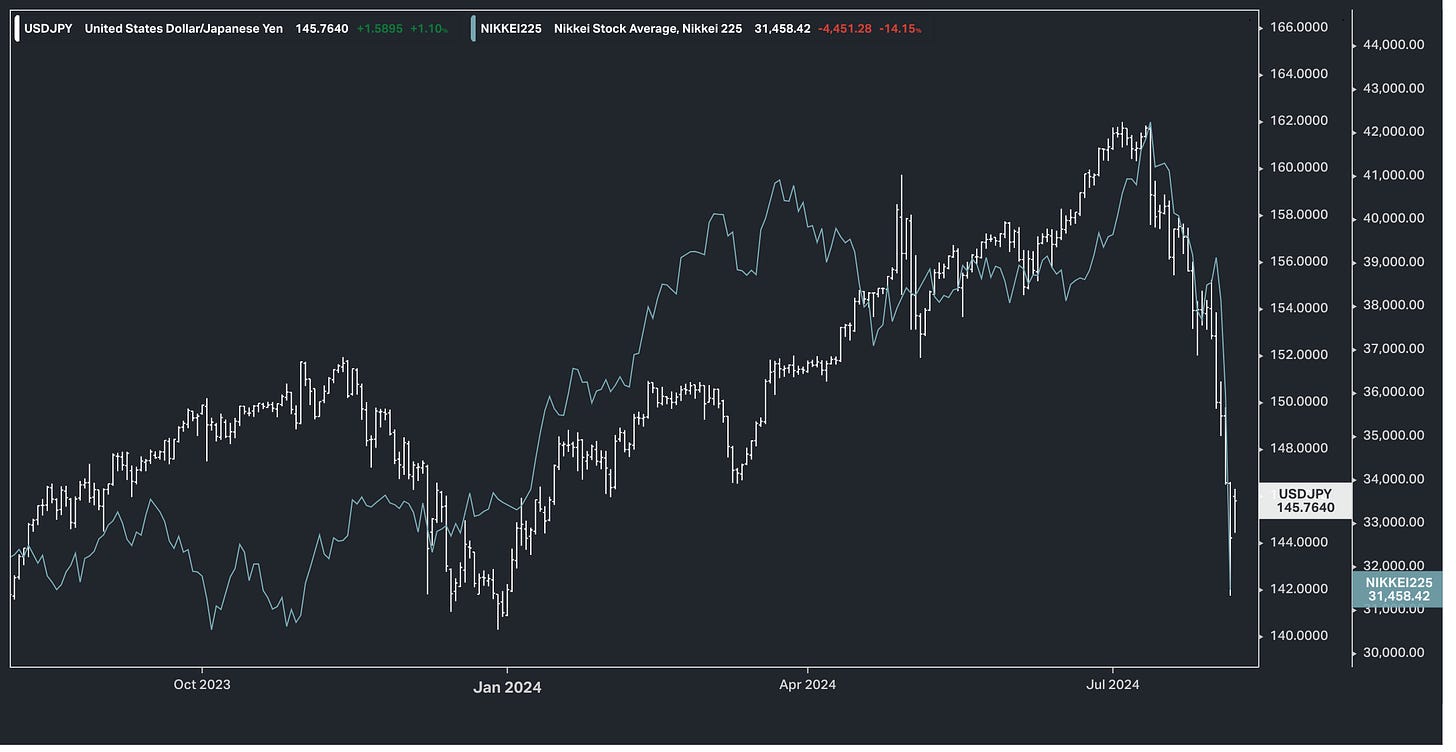The width and height of the screenshot is (1456, 752).
Task: Click 37,000.00 on the Nikkei axis
Action: pos(1393,349)
